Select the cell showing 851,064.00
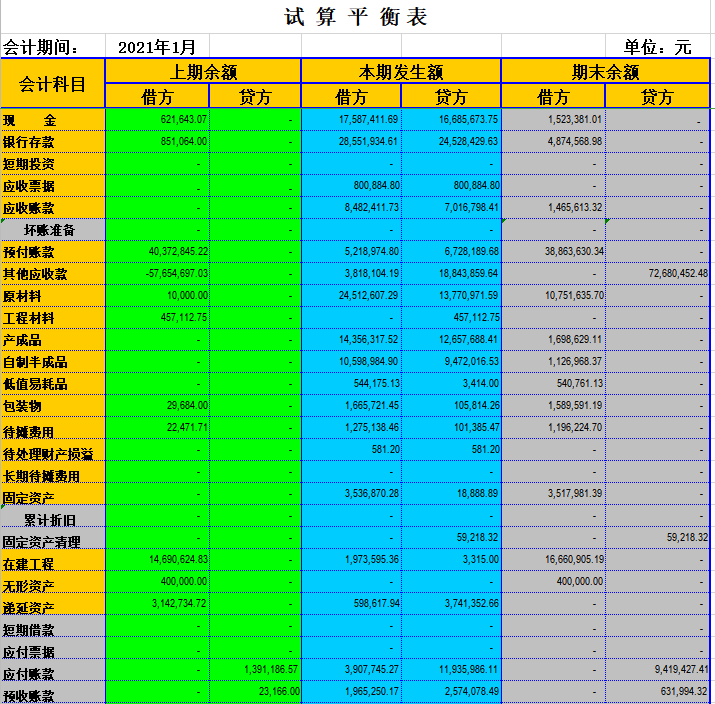 click(157, 142)
